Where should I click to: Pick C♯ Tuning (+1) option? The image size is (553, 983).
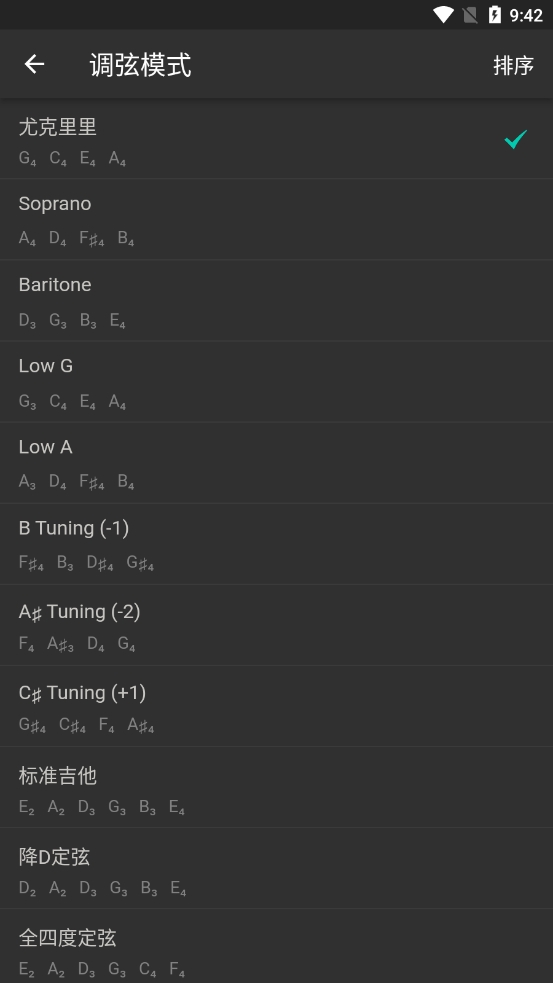coord(276,706)
